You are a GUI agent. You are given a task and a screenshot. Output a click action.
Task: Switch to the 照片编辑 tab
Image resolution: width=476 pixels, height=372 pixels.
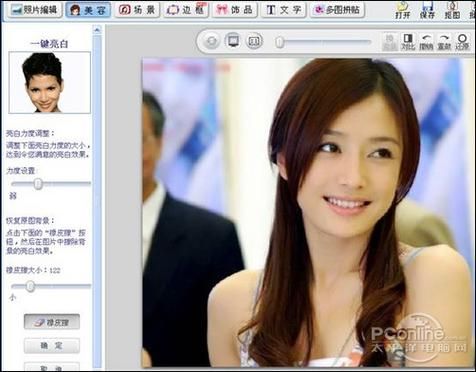pyautogui.click(x=35, y=10)
